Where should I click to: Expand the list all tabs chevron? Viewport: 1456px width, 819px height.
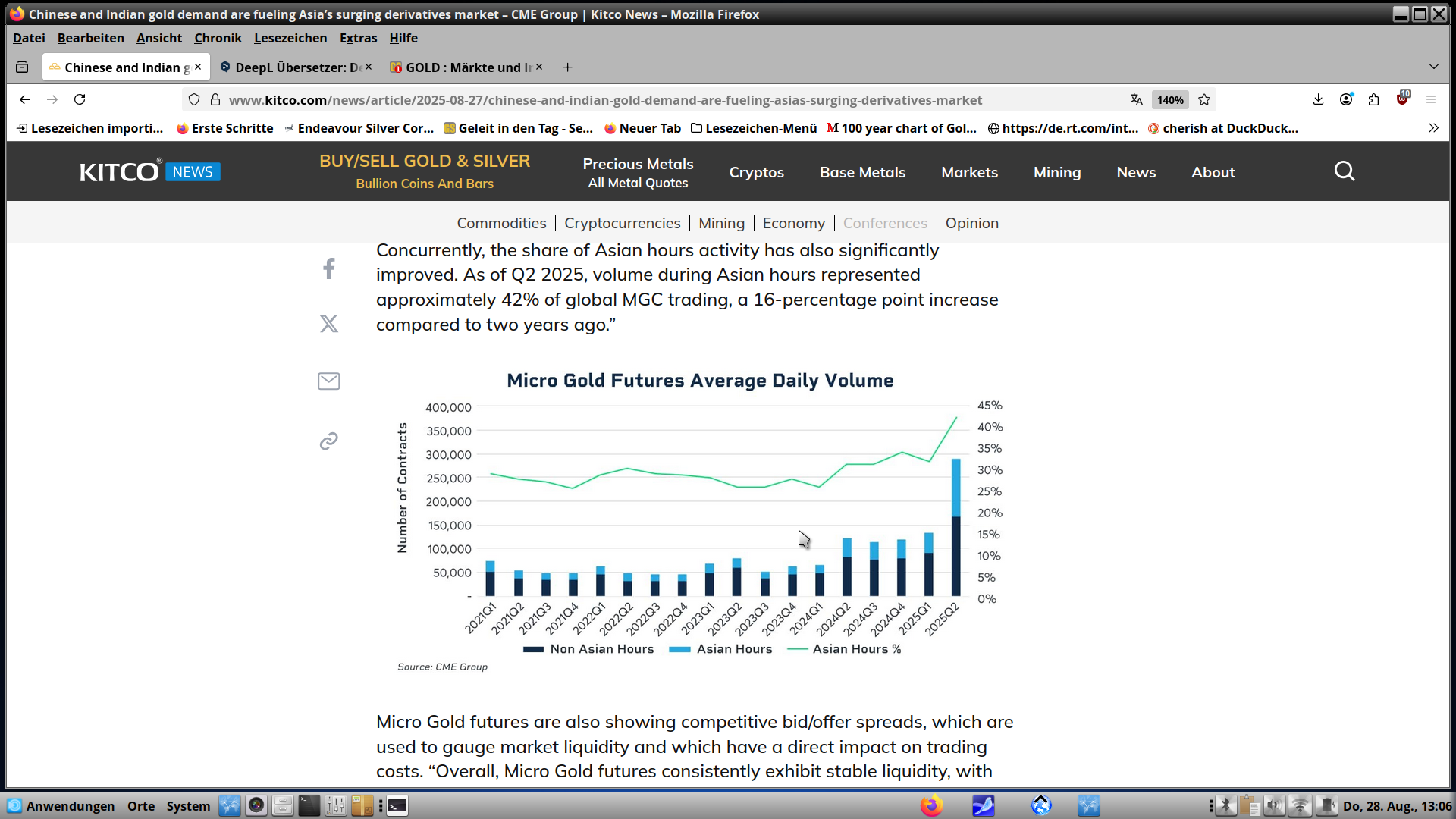pyautogui.click(x=1433, y=67)
